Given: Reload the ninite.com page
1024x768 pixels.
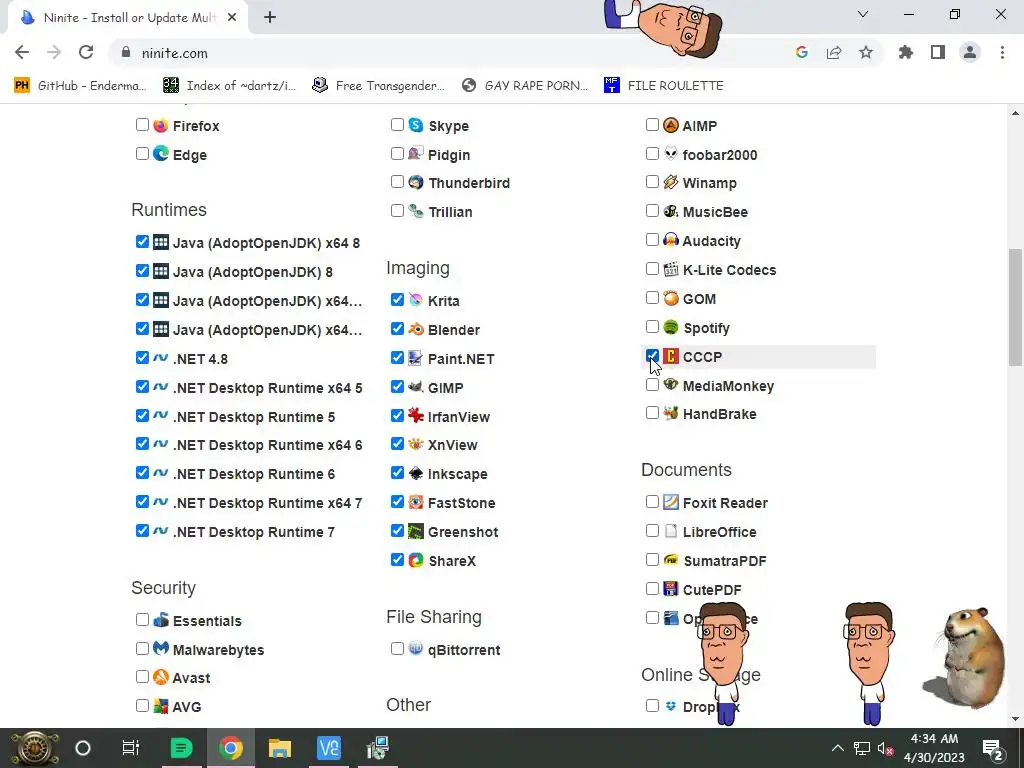Looking at the screenshot, I should pos(86,53).
